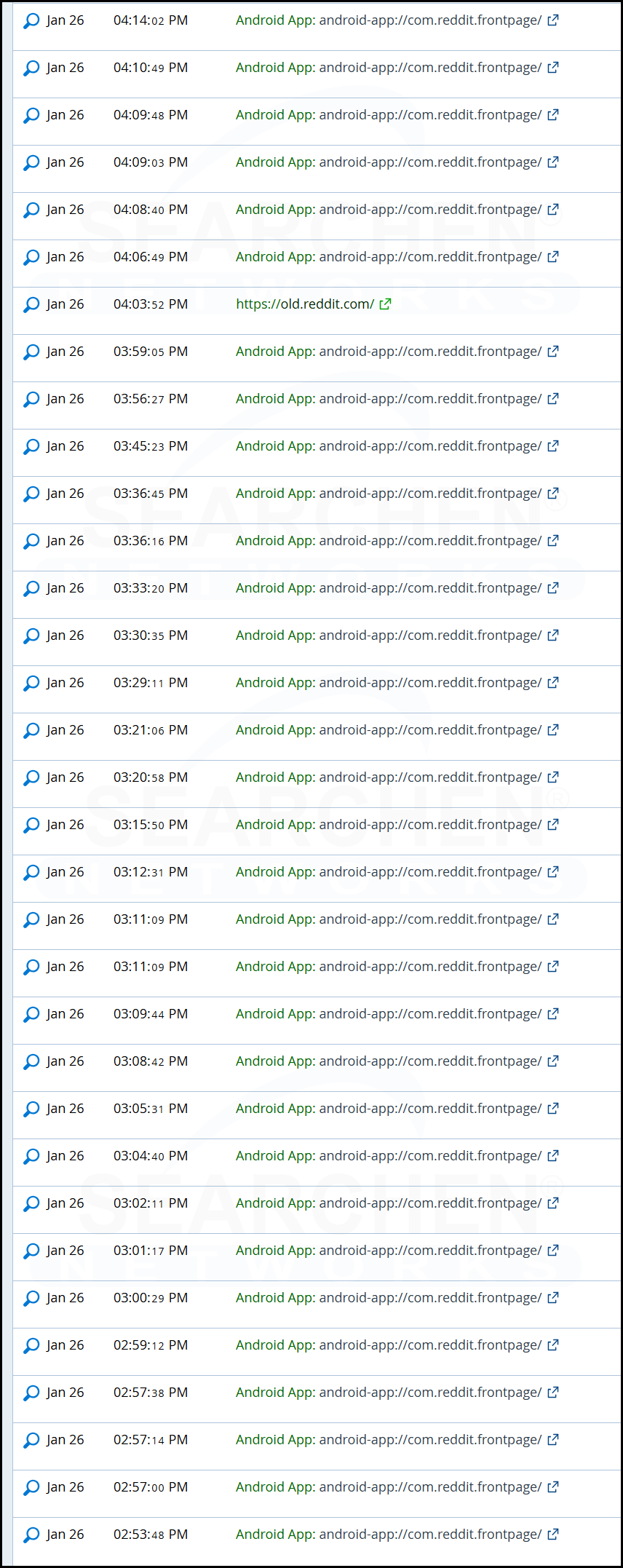Click the magnifier icon for 03:09:44 PM entry

click(x=31, y=1015)
